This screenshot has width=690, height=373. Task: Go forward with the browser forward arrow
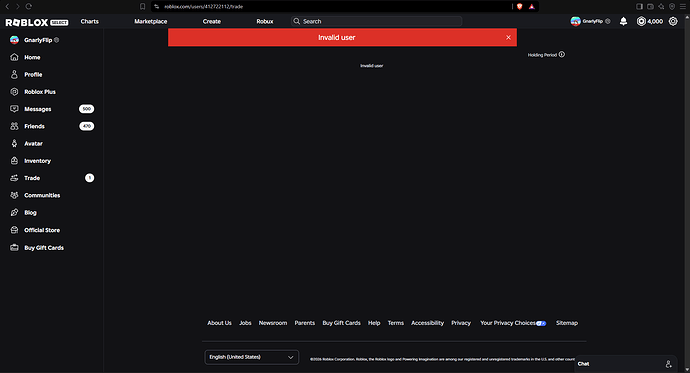18,7
